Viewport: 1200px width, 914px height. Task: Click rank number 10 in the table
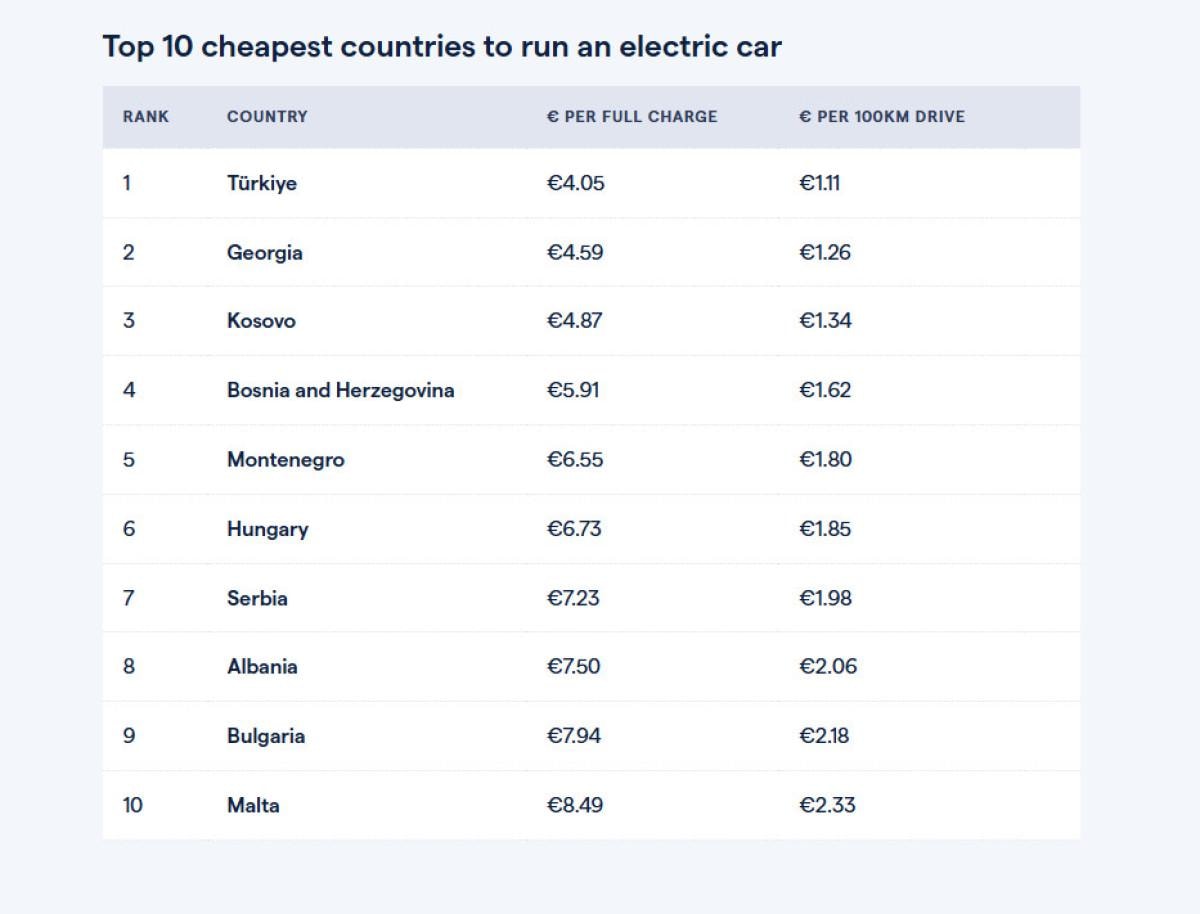pyautogui.click(x=133, y=805)
